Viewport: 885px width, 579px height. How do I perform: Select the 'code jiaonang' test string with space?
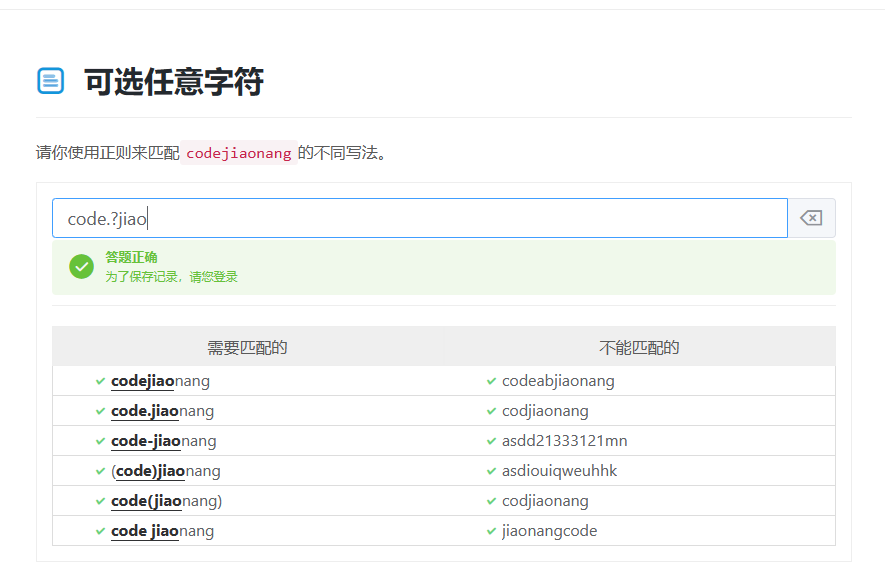pyautogui.click(x=162, y=531)
